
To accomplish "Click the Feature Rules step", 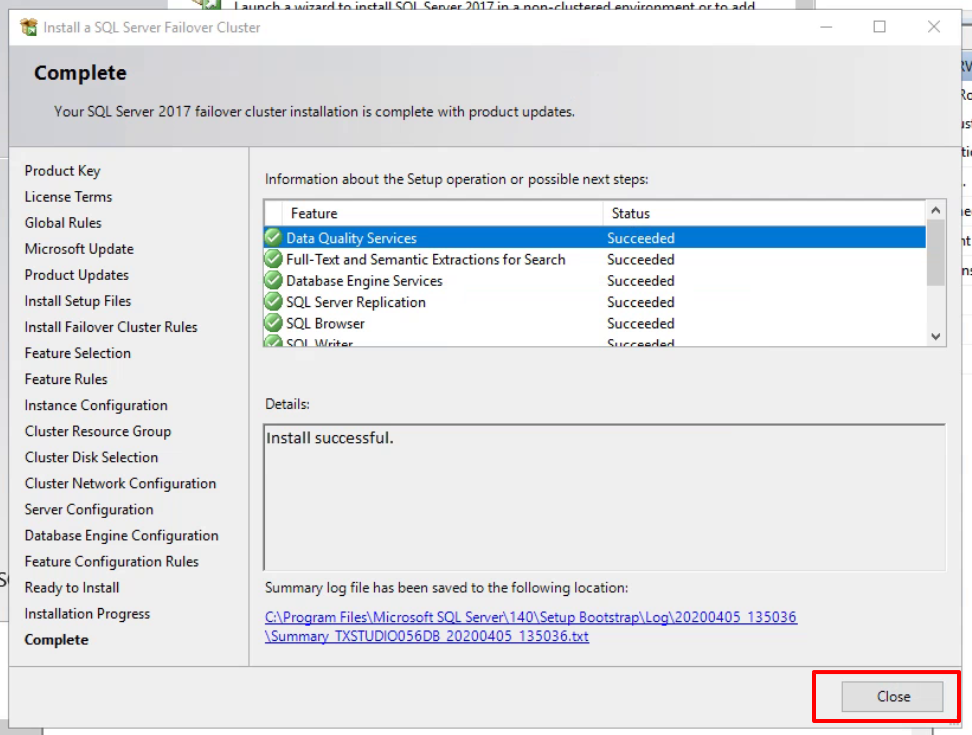I will click(66, 379).
